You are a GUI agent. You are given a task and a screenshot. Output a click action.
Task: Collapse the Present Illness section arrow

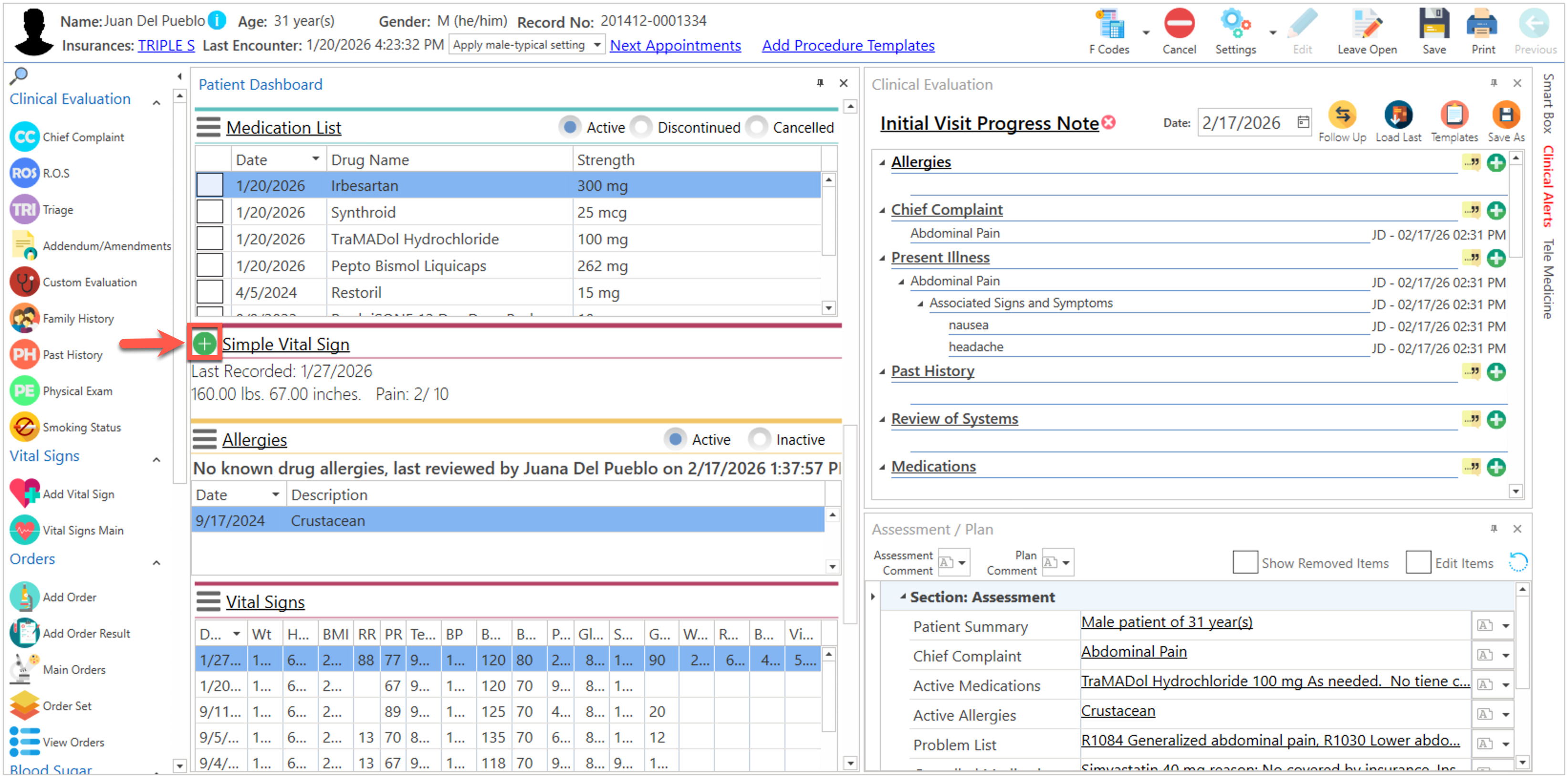882,258
